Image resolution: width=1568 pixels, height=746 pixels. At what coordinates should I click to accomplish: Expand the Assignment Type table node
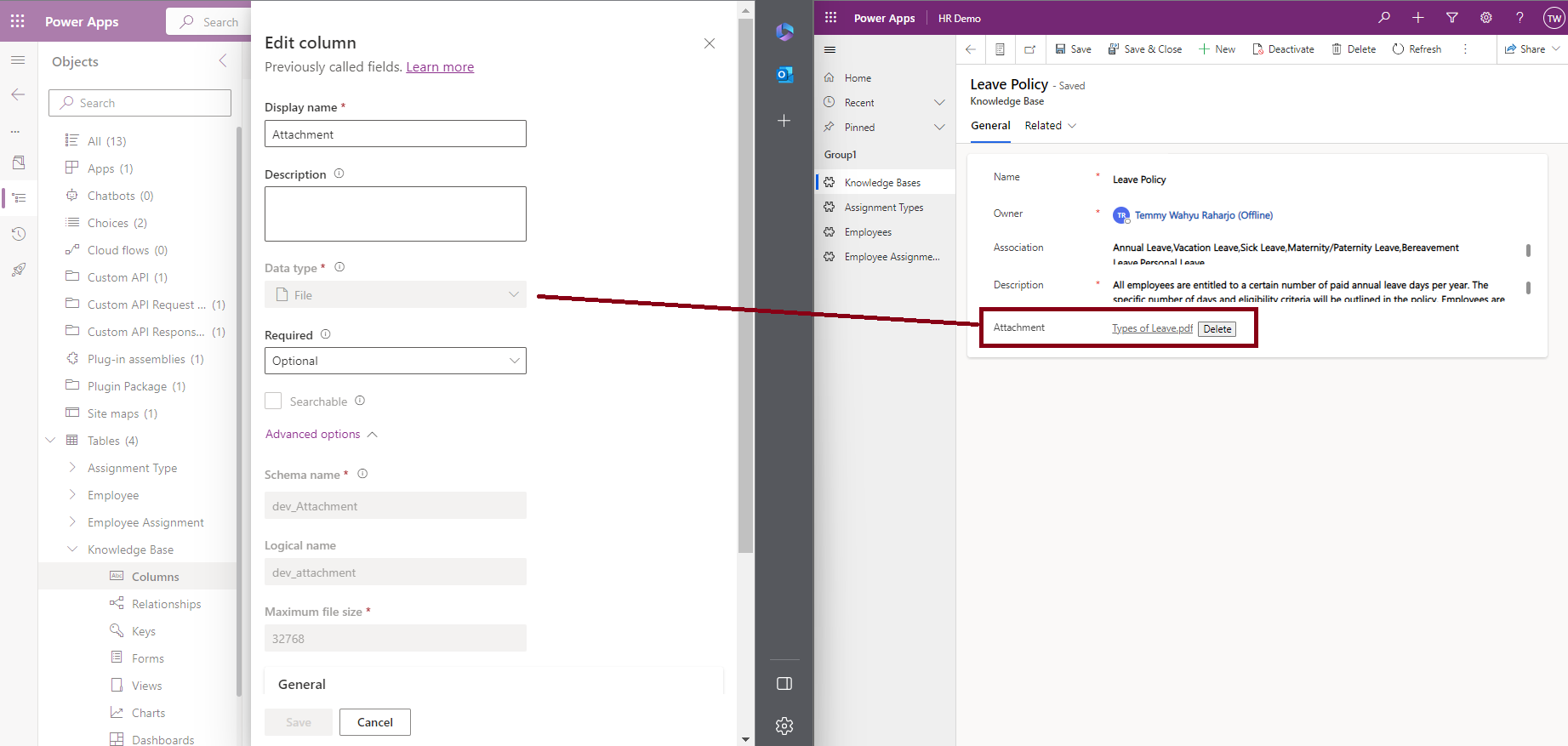(x=72, y=467)
